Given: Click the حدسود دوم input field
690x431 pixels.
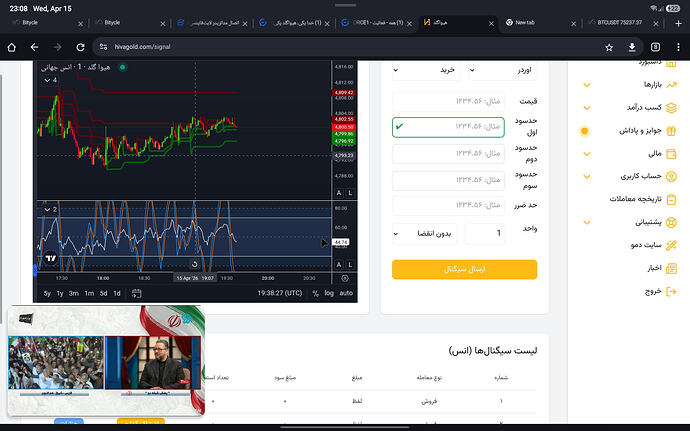Looking at the screenshot, I should coord(448,154).
